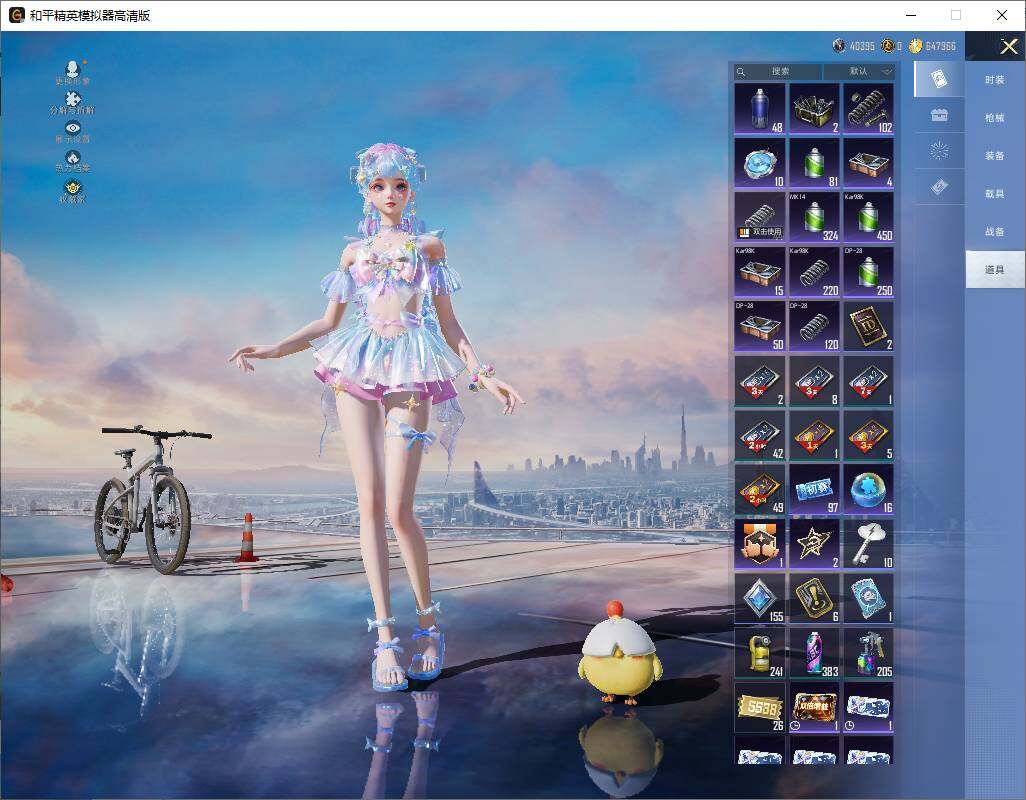Switch to the 战备 tab
The height and width of the screenshot is (800, 1026).
995,232
